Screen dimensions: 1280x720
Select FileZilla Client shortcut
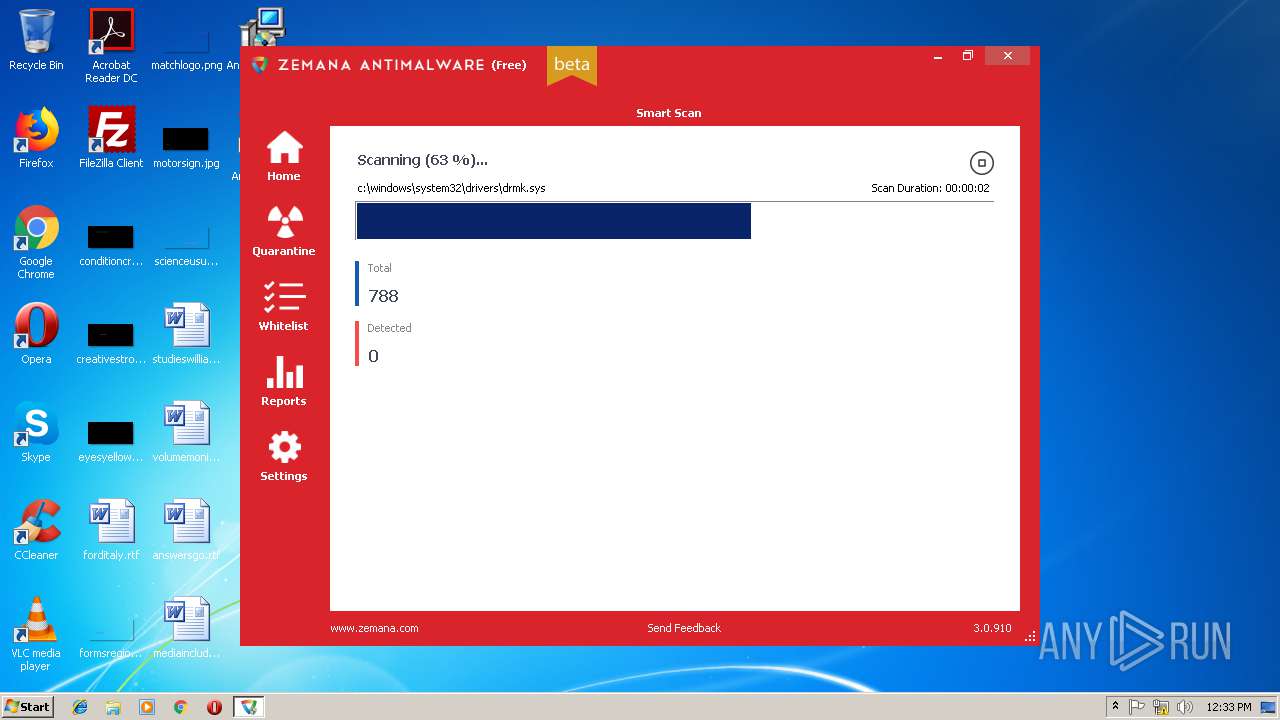coord(111,138)
